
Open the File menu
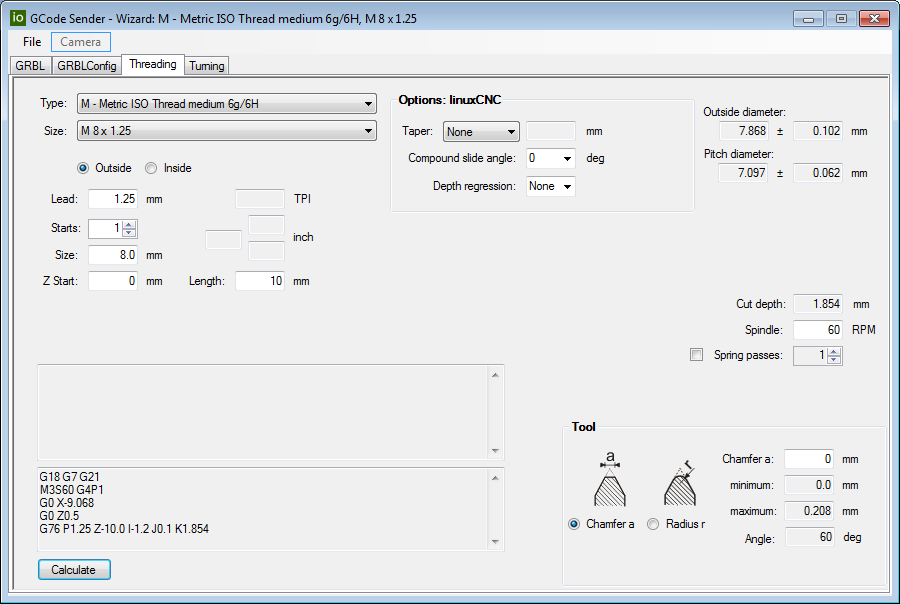point(32,42)
